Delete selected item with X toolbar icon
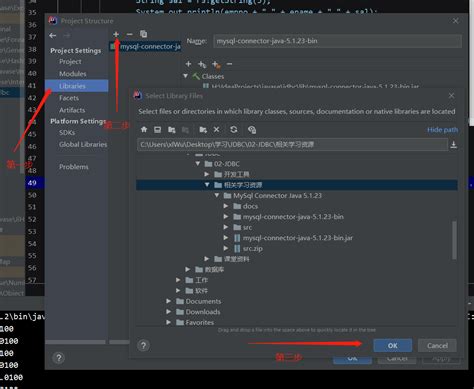 [x=217, y=130]
